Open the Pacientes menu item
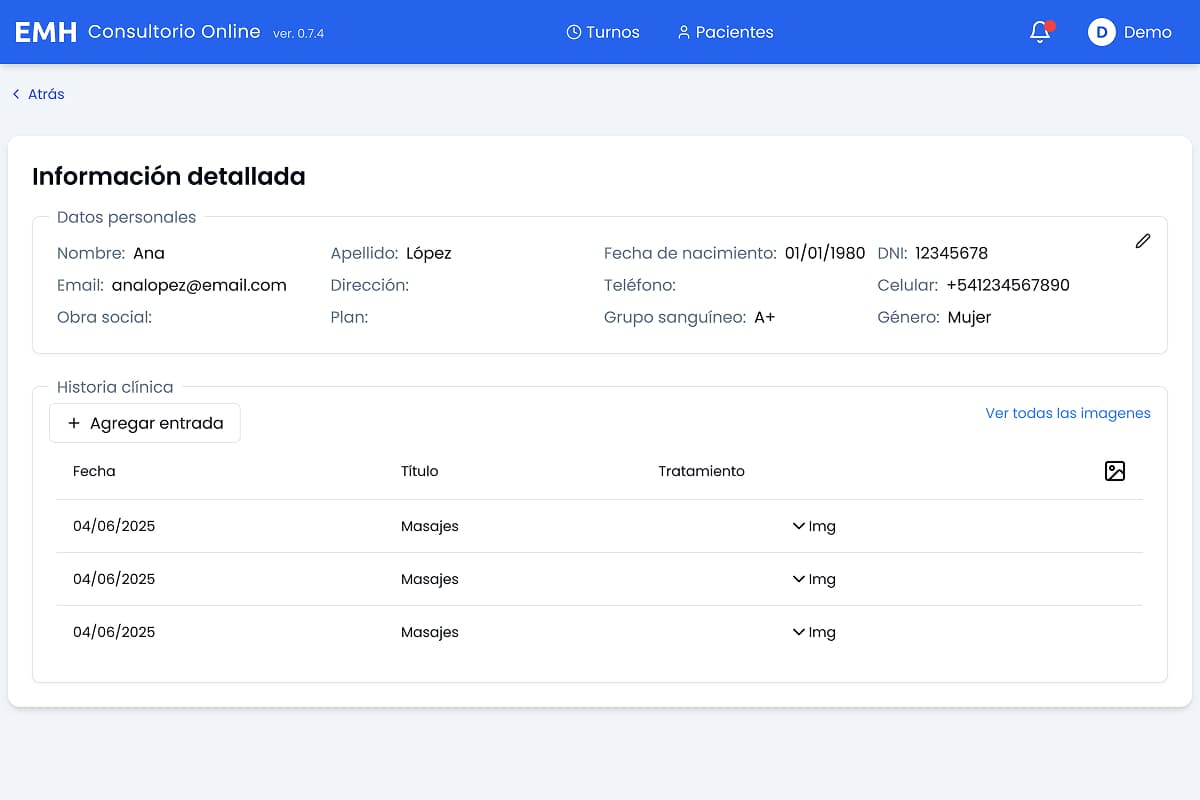The image size is (1200, 800). tap(734, 32)
